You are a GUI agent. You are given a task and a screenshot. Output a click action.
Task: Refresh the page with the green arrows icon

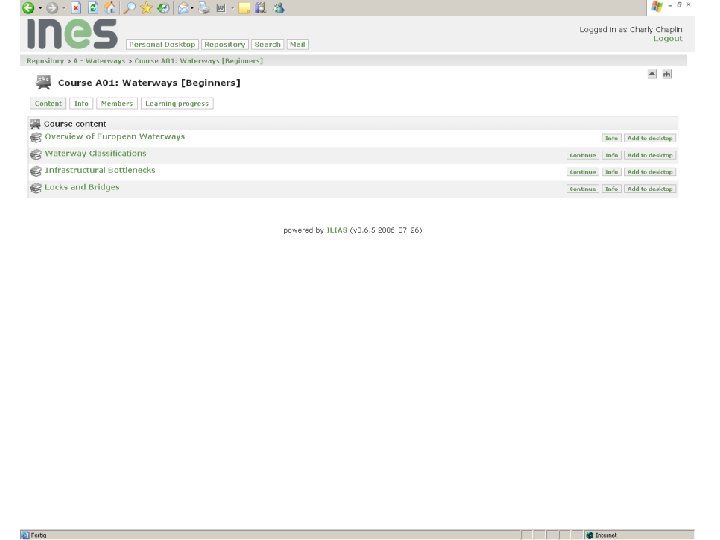93,8
